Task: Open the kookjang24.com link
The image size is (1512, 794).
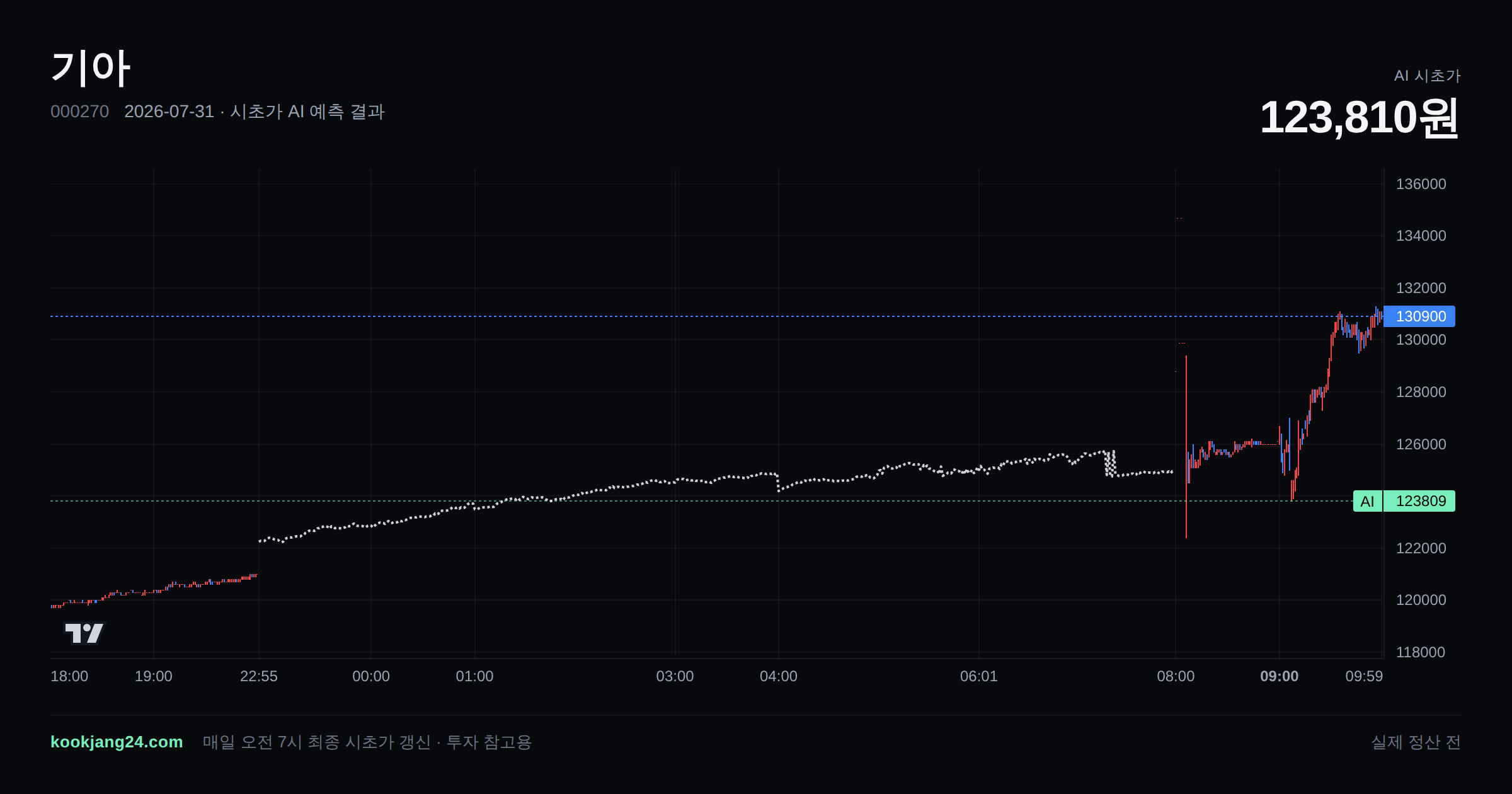Action: 117,742
